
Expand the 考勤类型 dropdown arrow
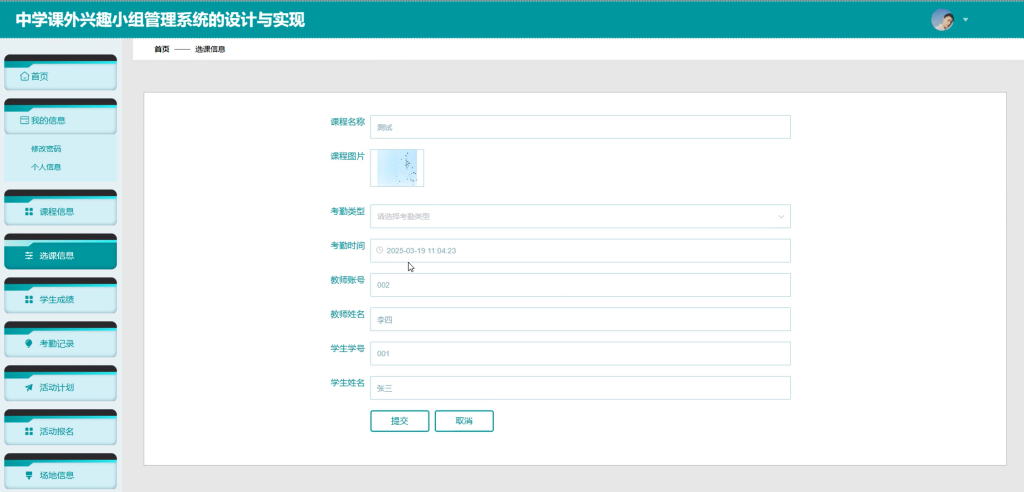pyautogui.click(x=781, y=216)
